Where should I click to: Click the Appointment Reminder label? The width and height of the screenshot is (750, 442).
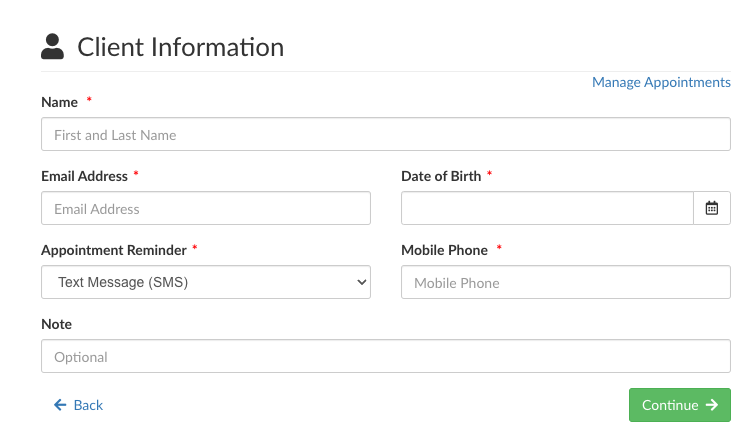(113, 250)
